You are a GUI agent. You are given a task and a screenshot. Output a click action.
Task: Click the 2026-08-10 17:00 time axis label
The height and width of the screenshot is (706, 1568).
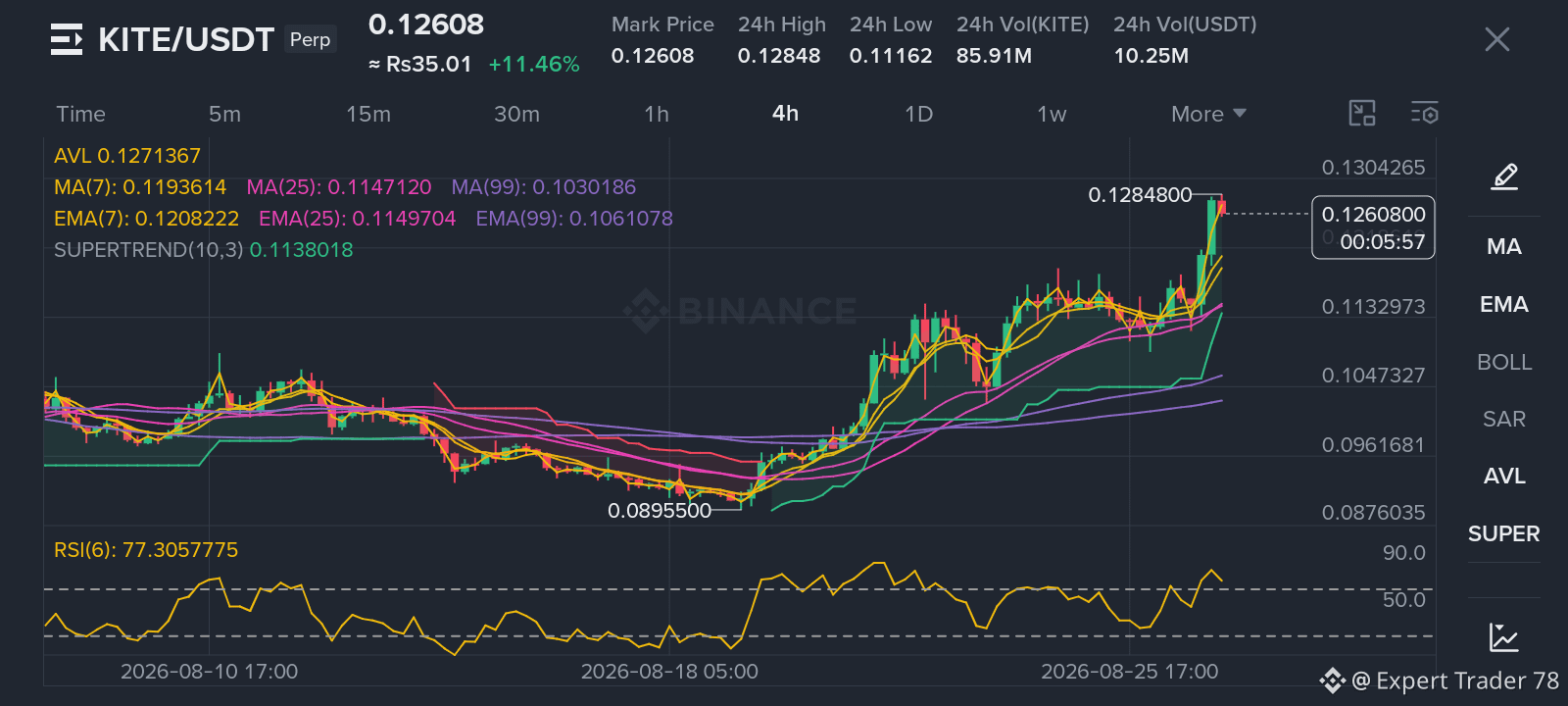tap(209, 672)
